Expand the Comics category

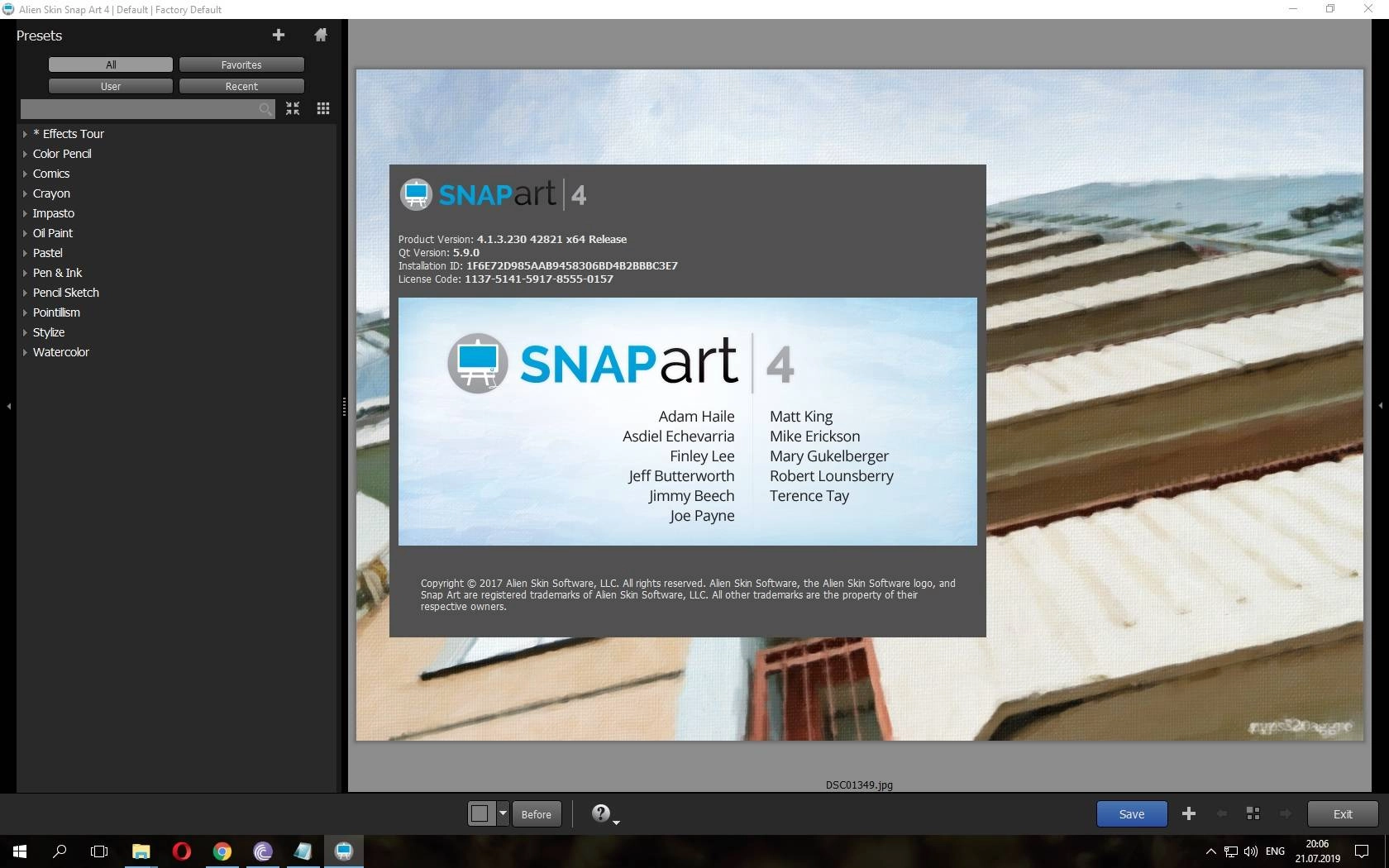click(25, 174)
